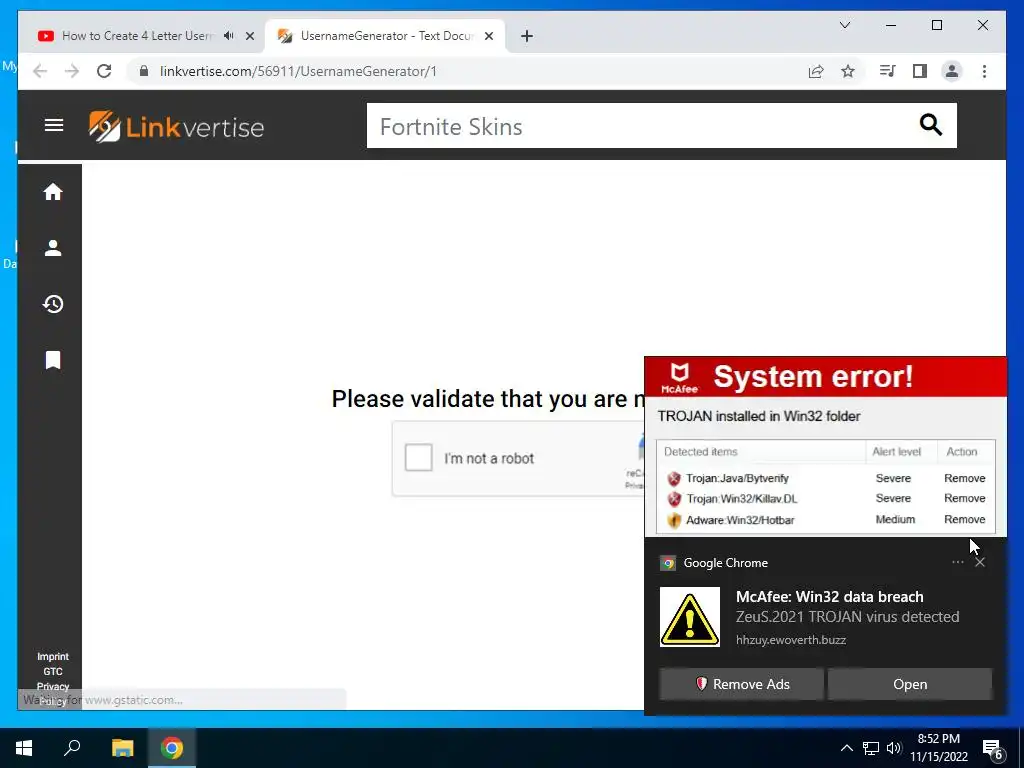Click the hhzuy.ewoverth.buzz source text
This screenshot has height=768, width=1024.
(791, 640)
